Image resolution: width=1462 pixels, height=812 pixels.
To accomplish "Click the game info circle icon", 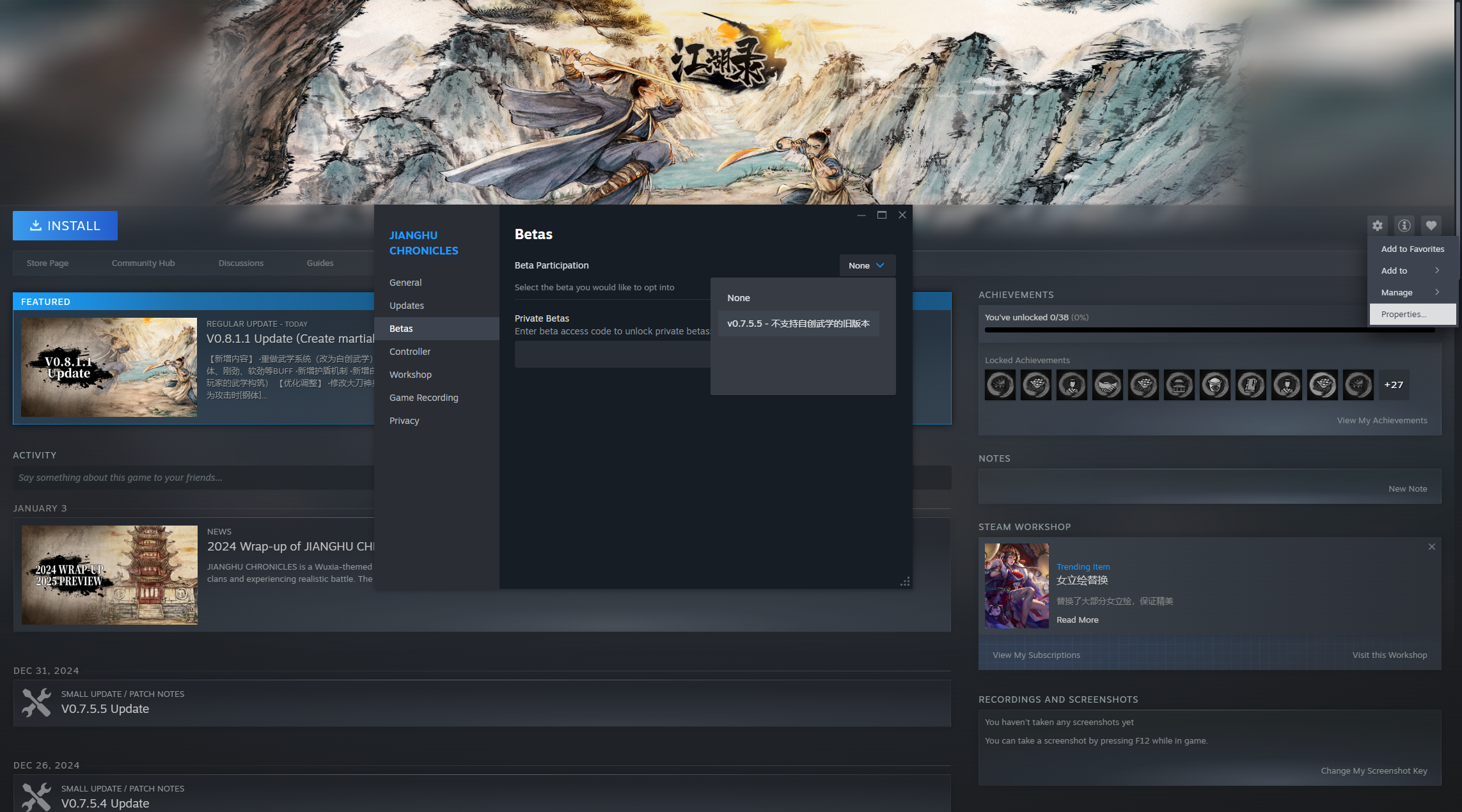I will (x=1404, y=226).
